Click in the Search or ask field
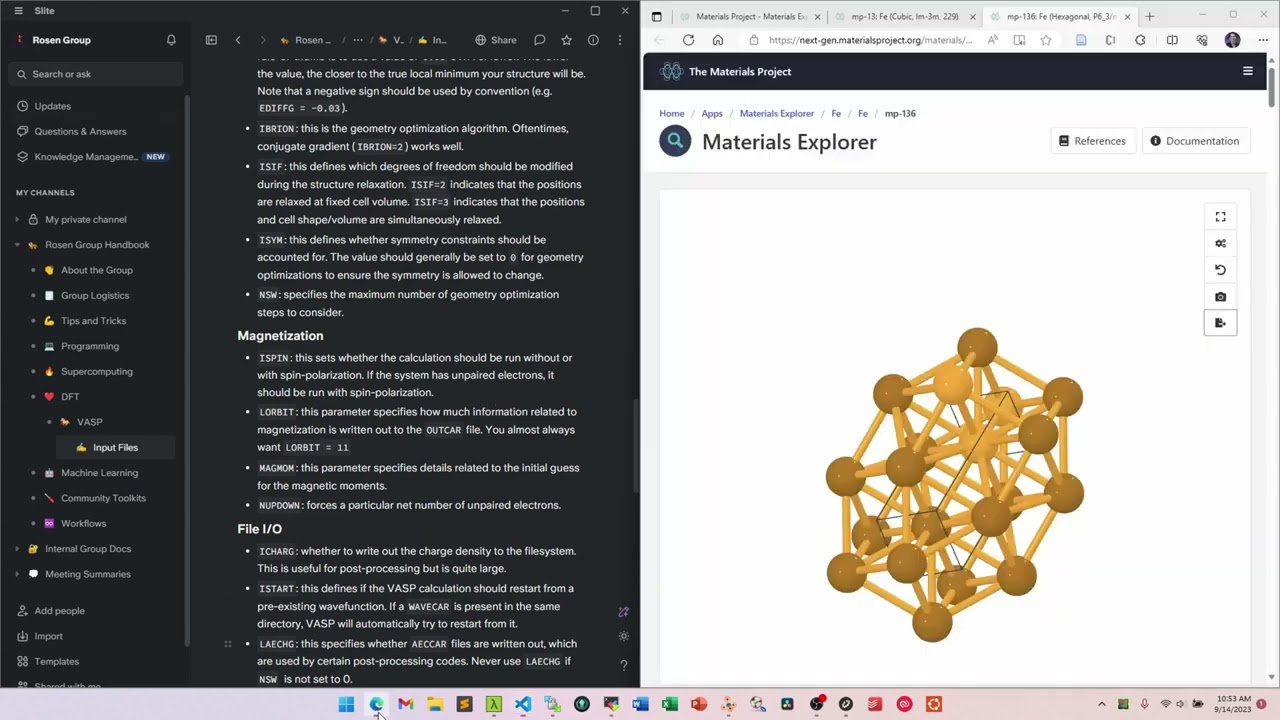 (95, 74)
